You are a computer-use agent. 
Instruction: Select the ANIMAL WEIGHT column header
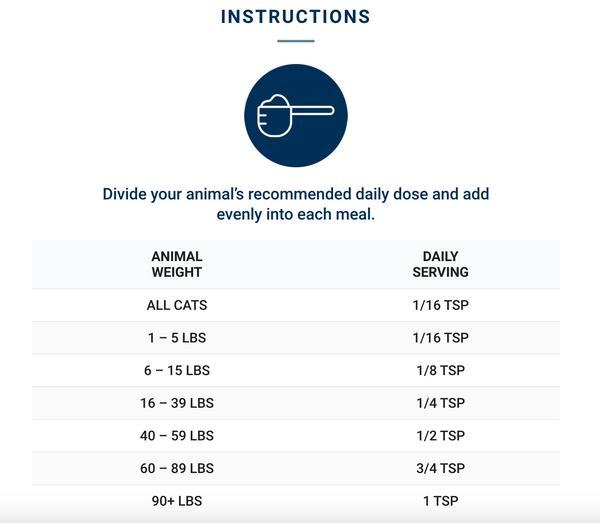[x=176, y=264]
